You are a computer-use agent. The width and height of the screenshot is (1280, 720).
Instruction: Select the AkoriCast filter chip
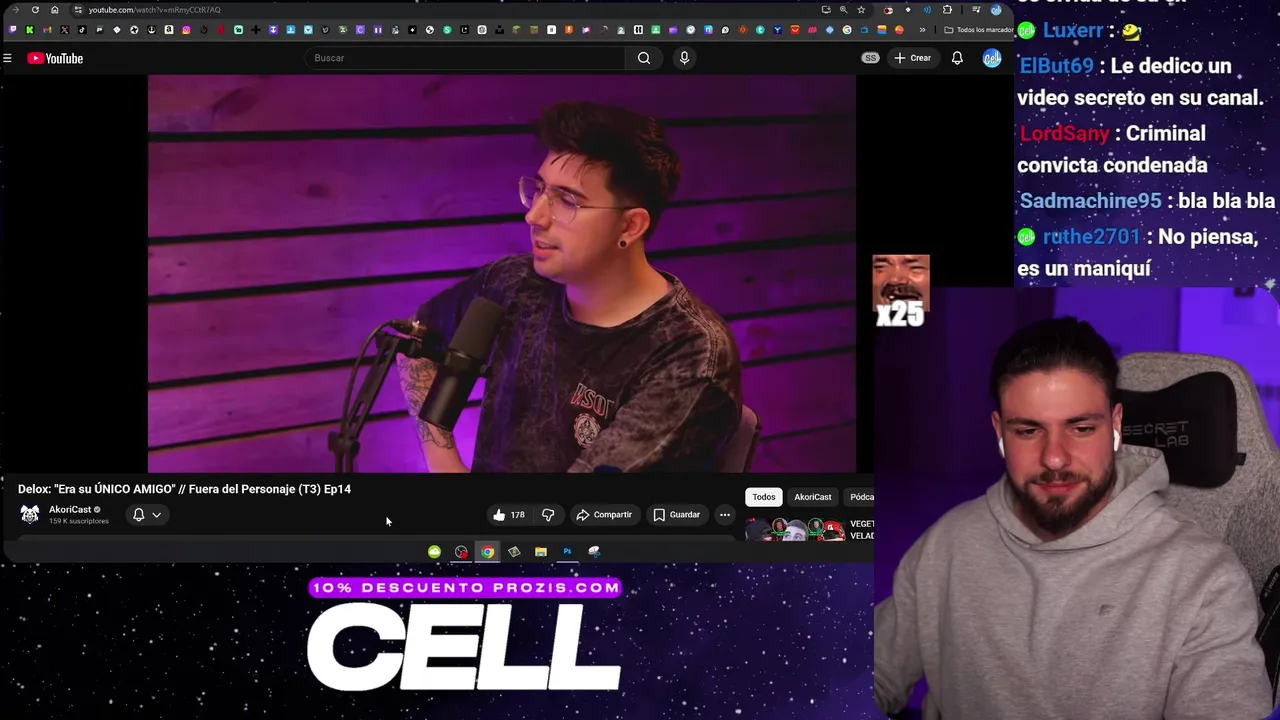813,497
